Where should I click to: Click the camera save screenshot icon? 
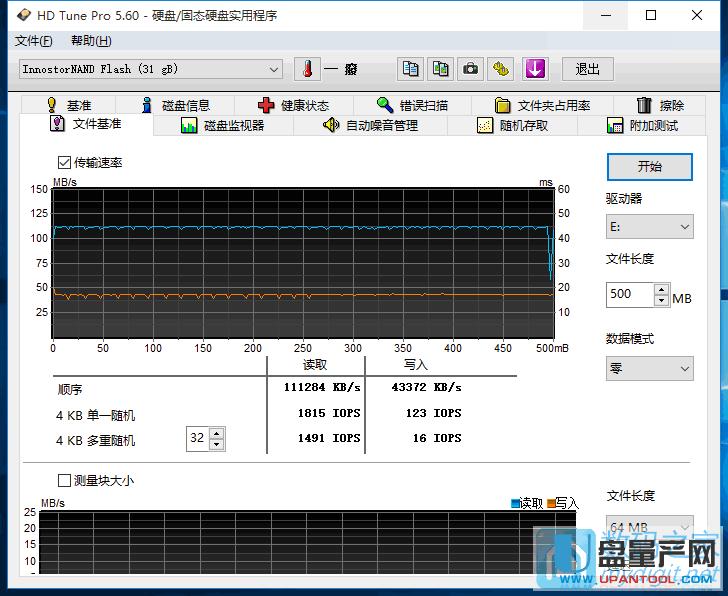pyautogui.click(x=470, y=69)
